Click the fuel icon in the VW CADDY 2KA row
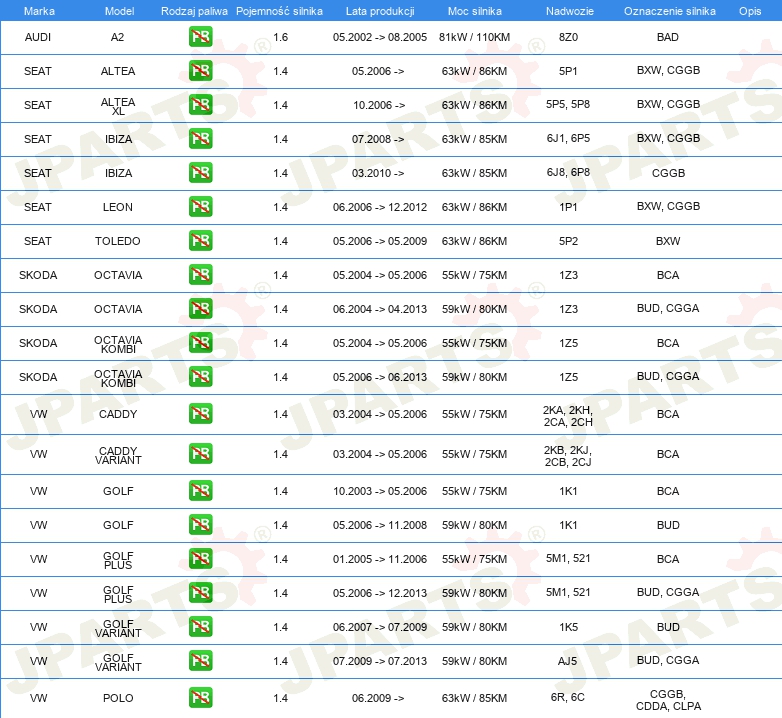The image size is (782, 718). point(200,413)
